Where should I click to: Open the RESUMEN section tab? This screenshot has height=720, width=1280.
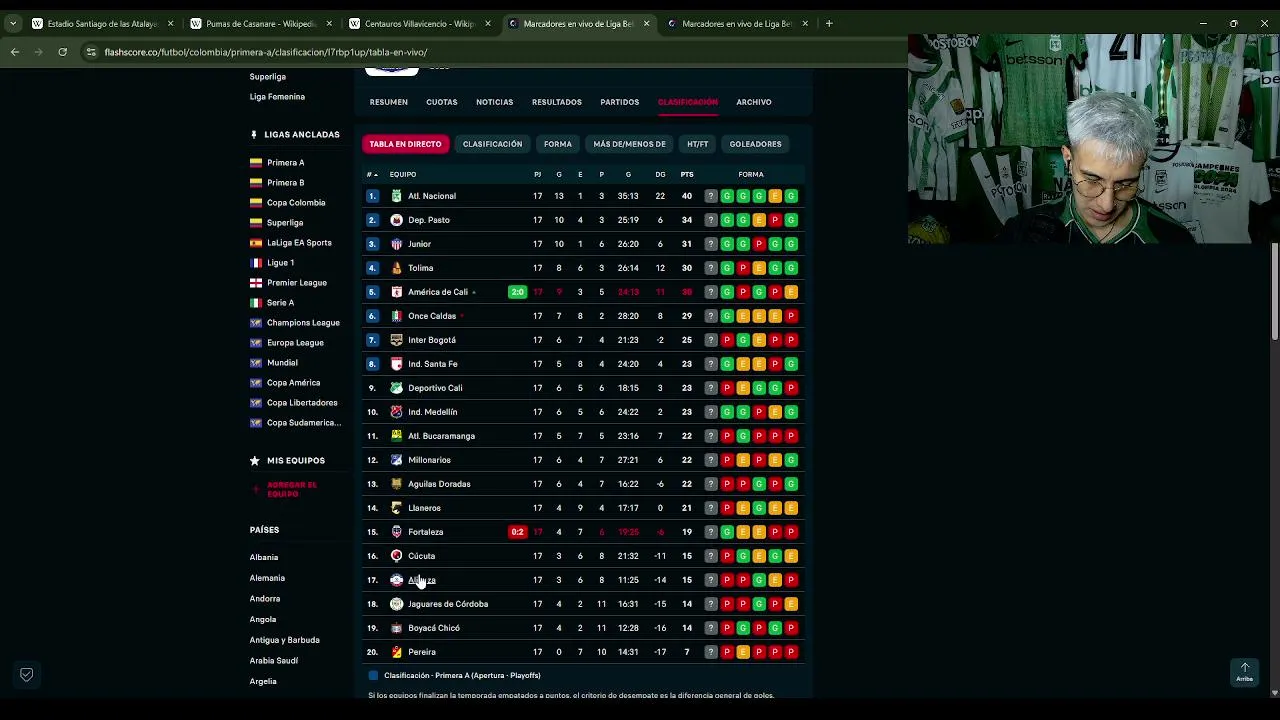point(388,102)
